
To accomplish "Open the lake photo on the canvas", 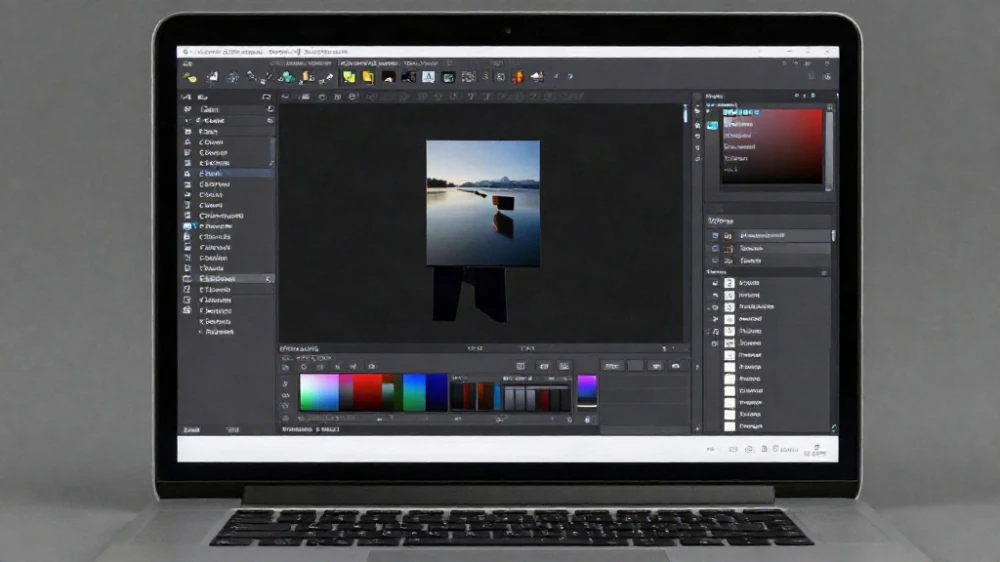I will click(483, 203).
